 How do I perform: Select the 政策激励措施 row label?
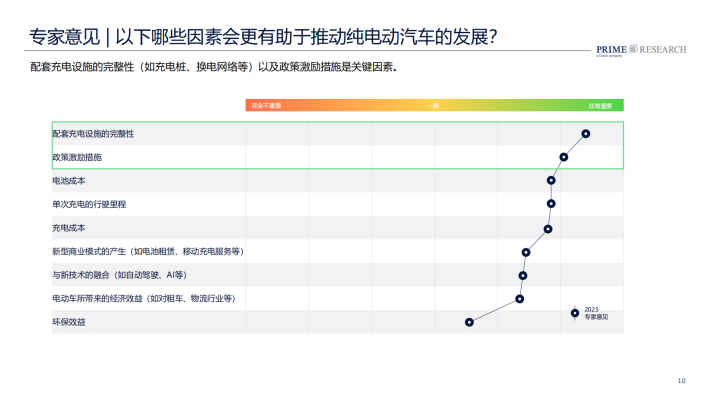(77, 157)
